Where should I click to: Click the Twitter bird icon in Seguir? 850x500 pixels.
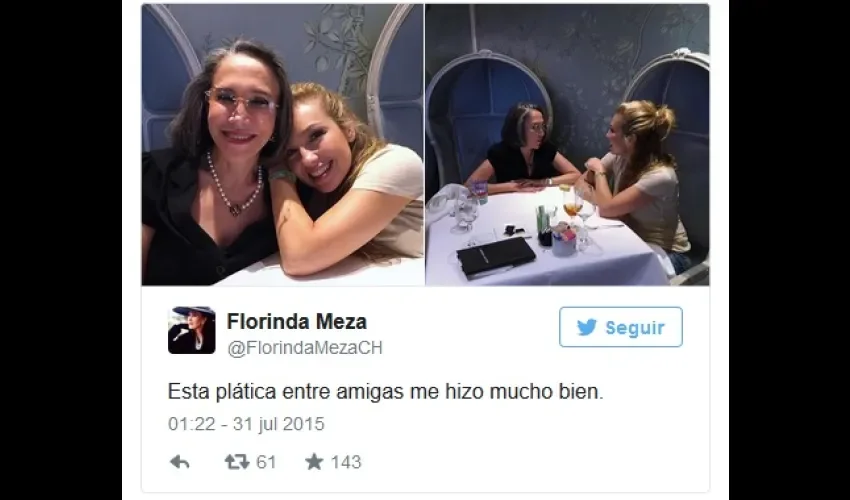[x=586, y=327]
